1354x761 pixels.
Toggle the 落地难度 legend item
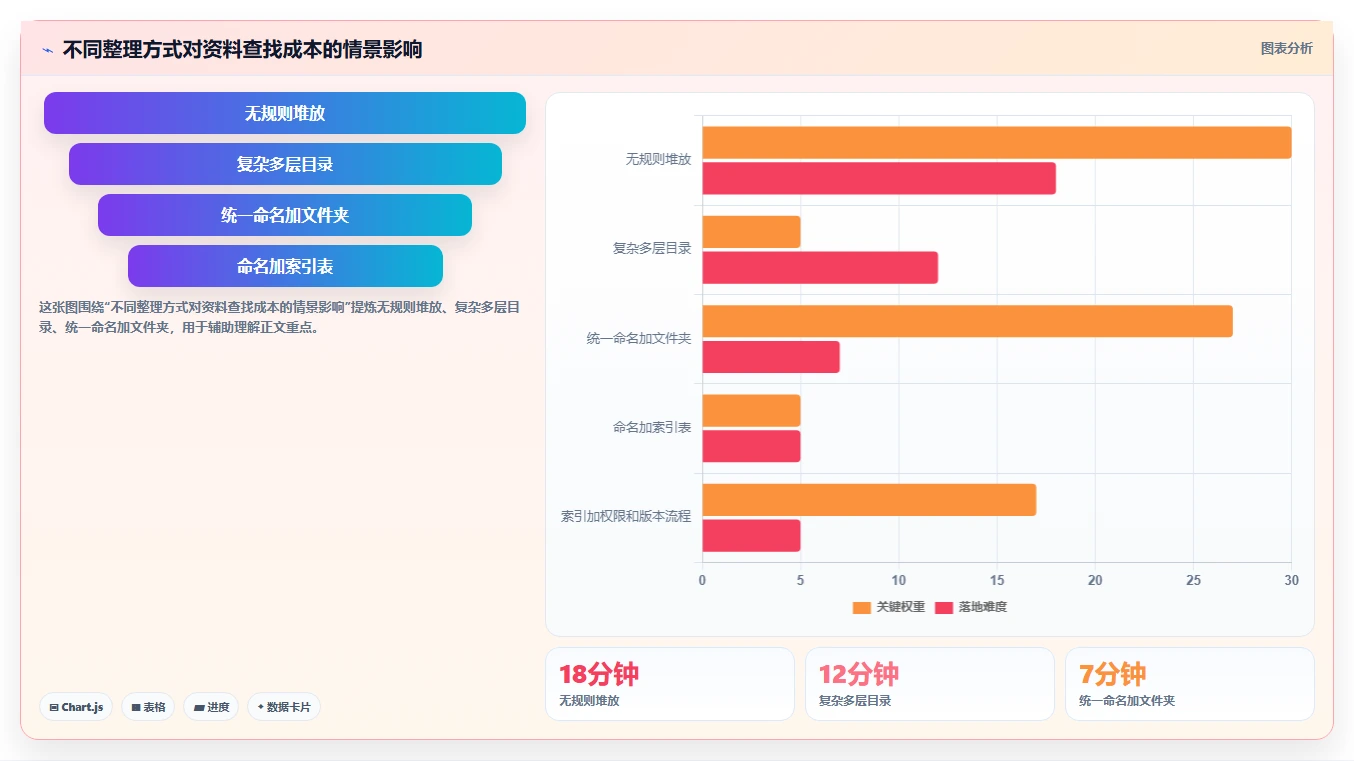[x=971, y=607]
